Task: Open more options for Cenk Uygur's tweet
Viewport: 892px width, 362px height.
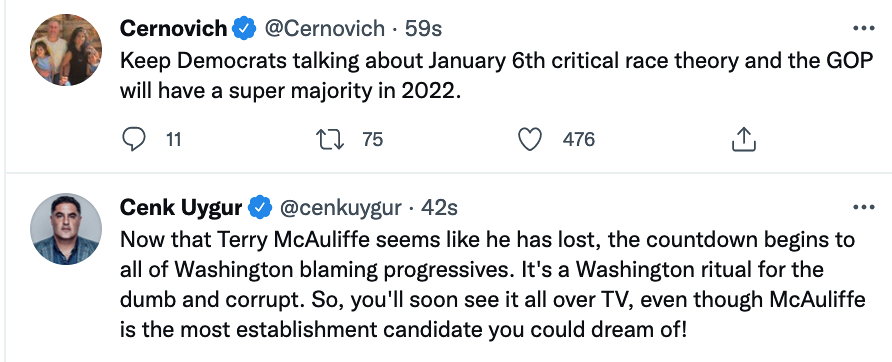Action: (x=863, y=207)
